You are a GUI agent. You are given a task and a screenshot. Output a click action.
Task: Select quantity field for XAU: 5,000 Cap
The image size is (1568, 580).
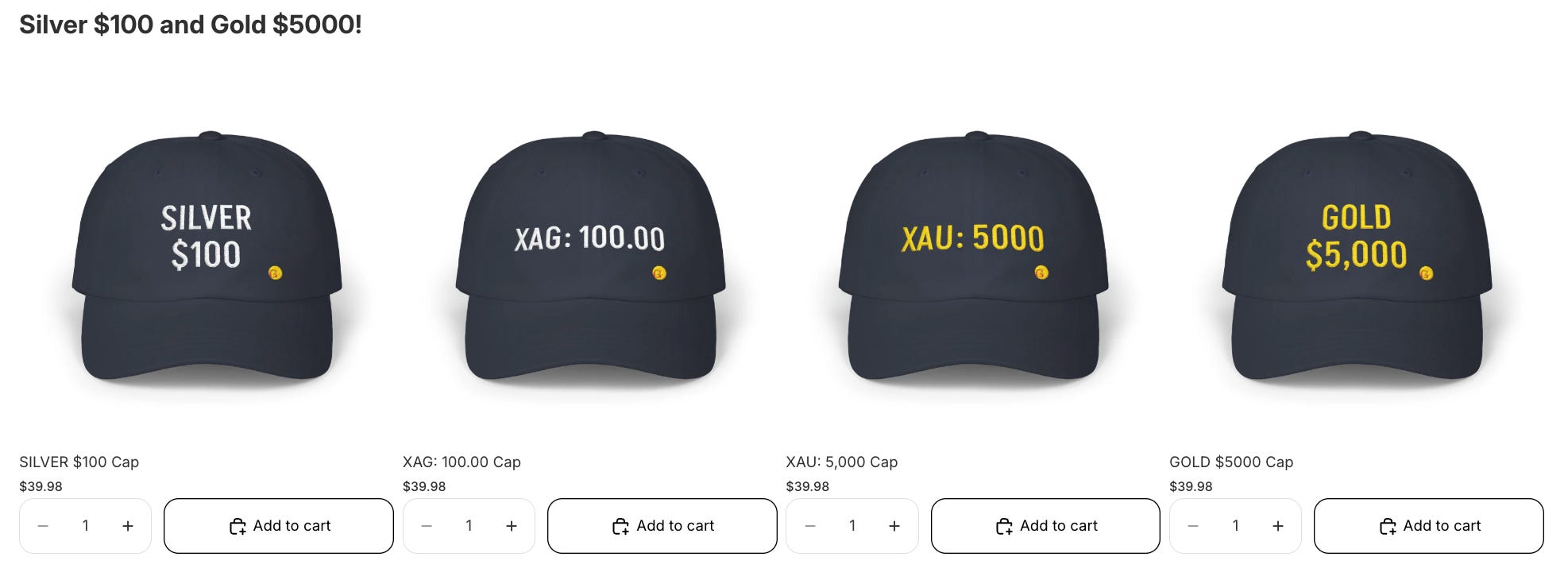point(852,526)
